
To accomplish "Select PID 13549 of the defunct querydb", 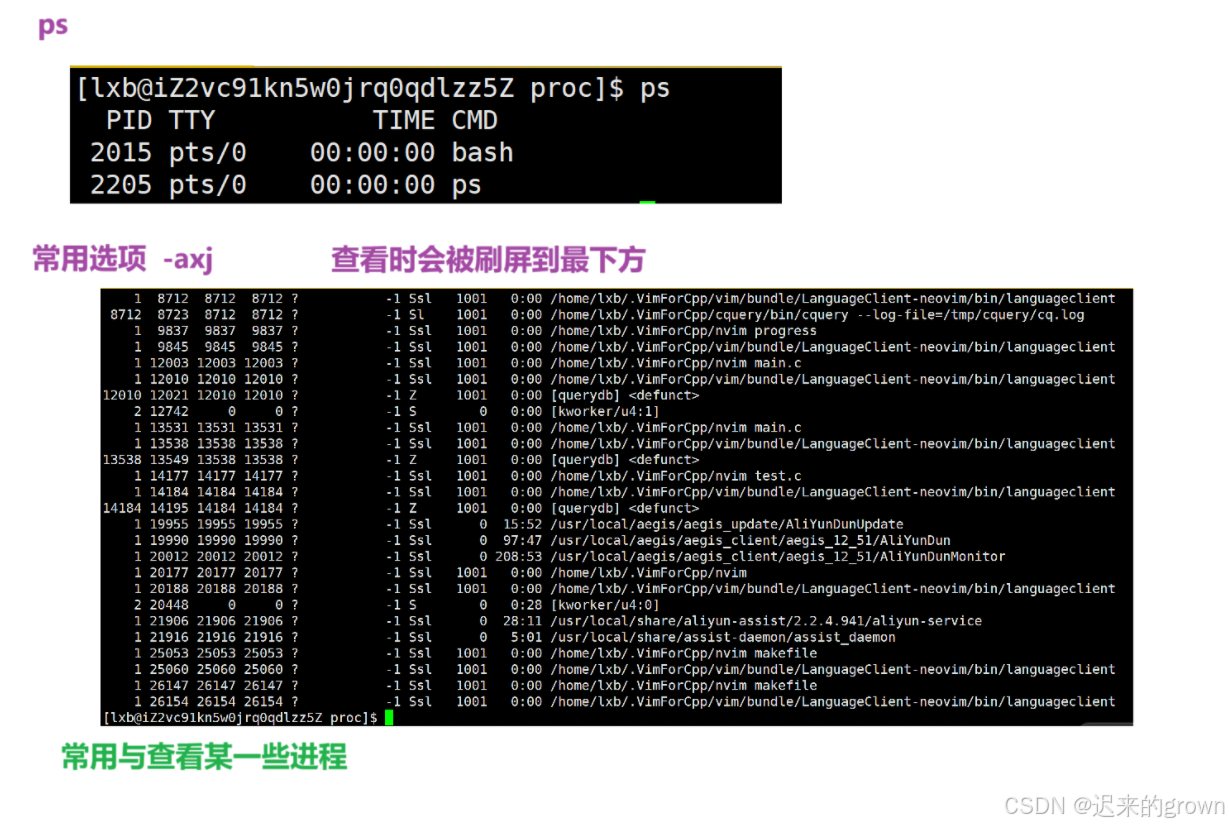I will (x=169, y=460).
